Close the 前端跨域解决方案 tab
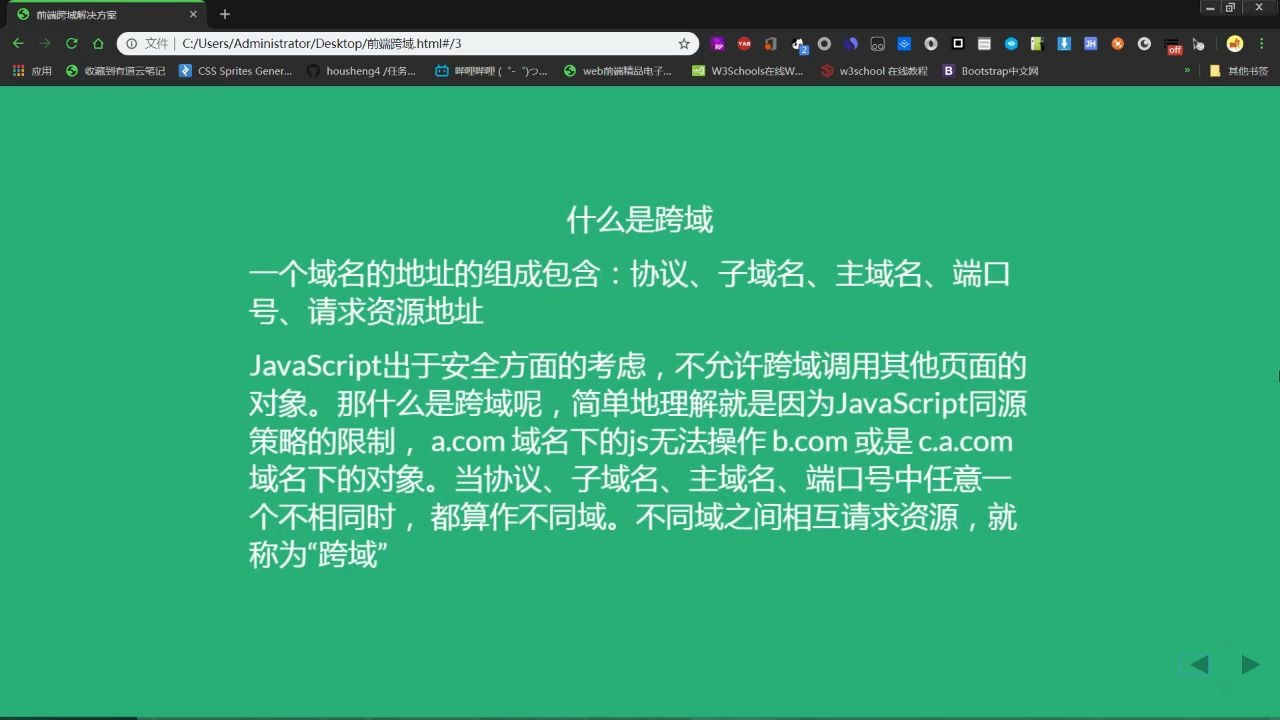 tap(193, 14)
